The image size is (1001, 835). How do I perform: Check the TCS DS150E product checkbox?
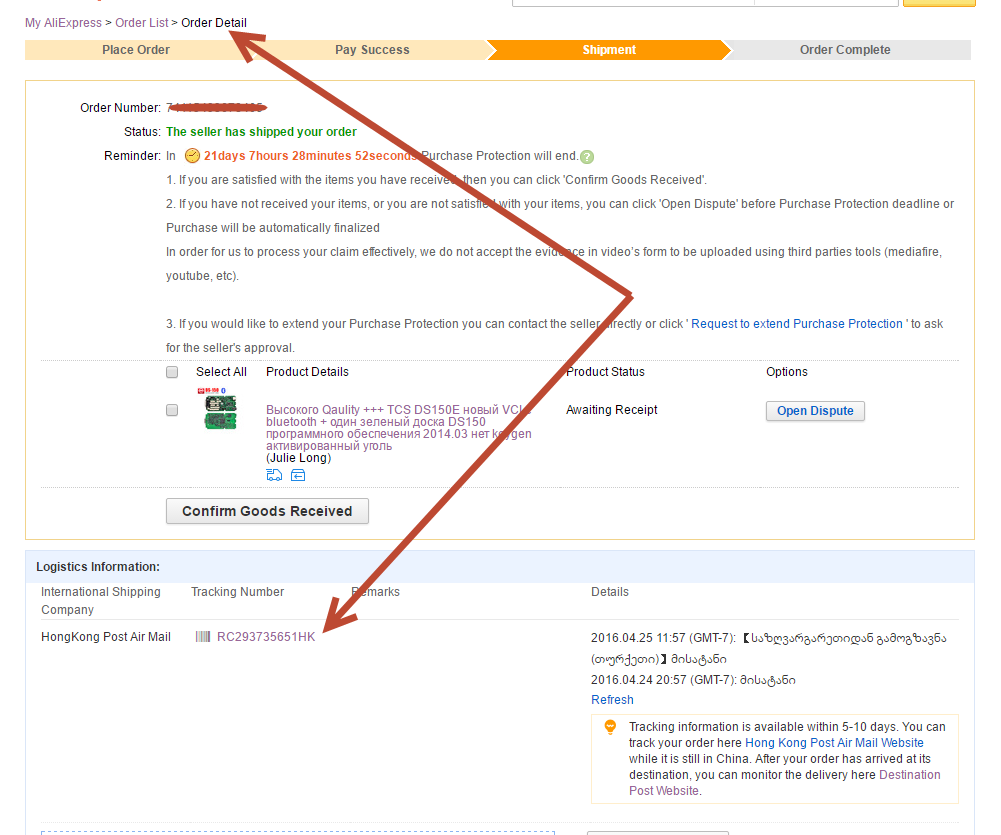pyautogui.click(x=172, y=410)
